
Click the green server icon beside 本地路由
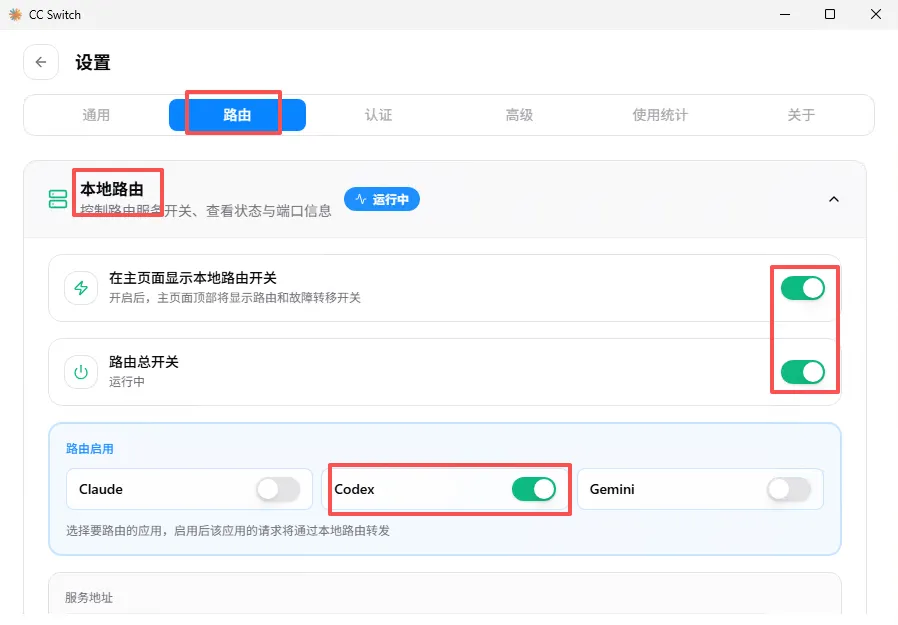(x=58, y=199)
